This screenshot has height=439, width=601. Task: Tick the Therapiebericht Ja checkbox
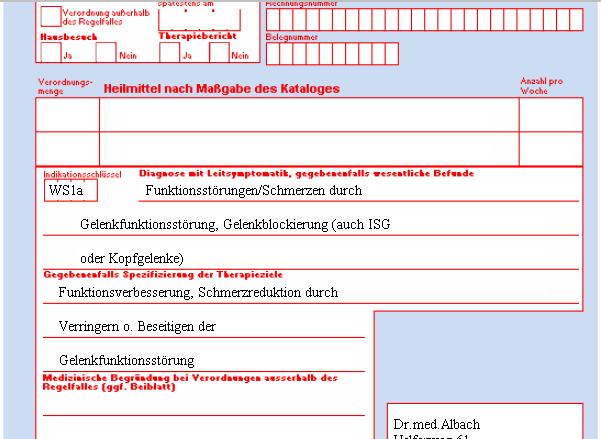(x=169, y=53)
